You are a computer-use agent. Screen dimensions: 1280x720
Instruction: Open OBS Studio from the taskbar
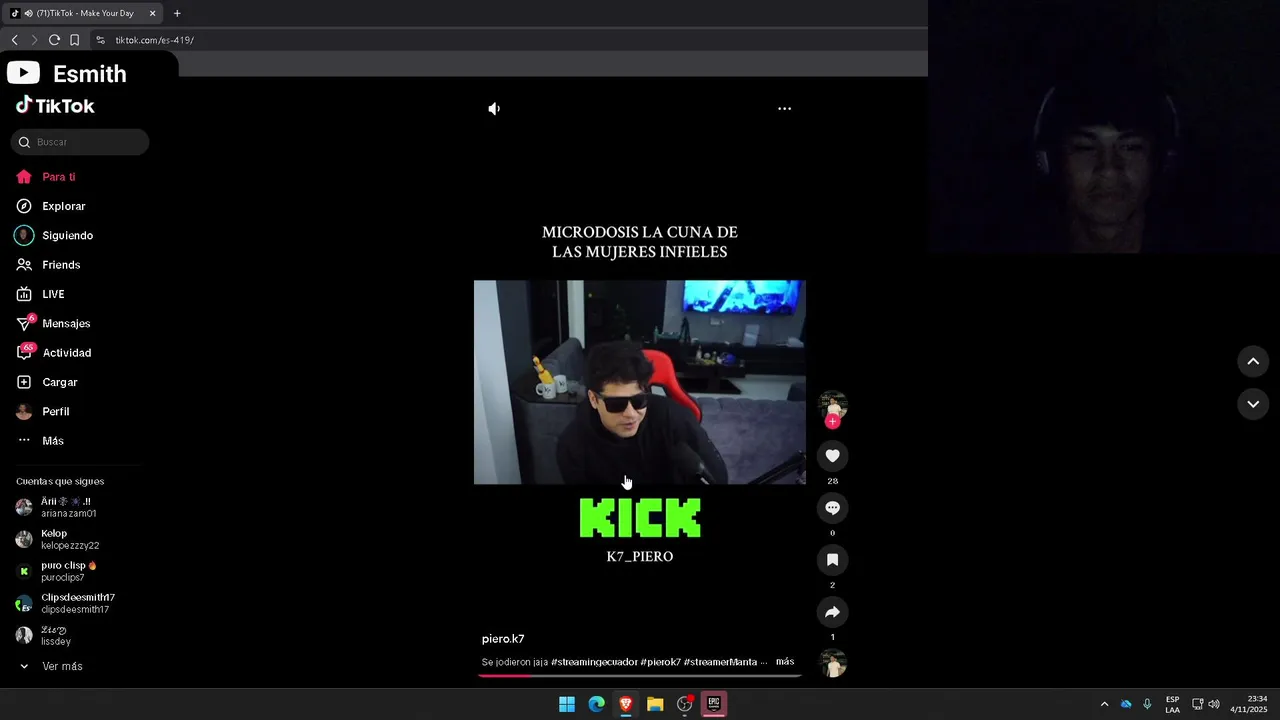pos(685,704)
